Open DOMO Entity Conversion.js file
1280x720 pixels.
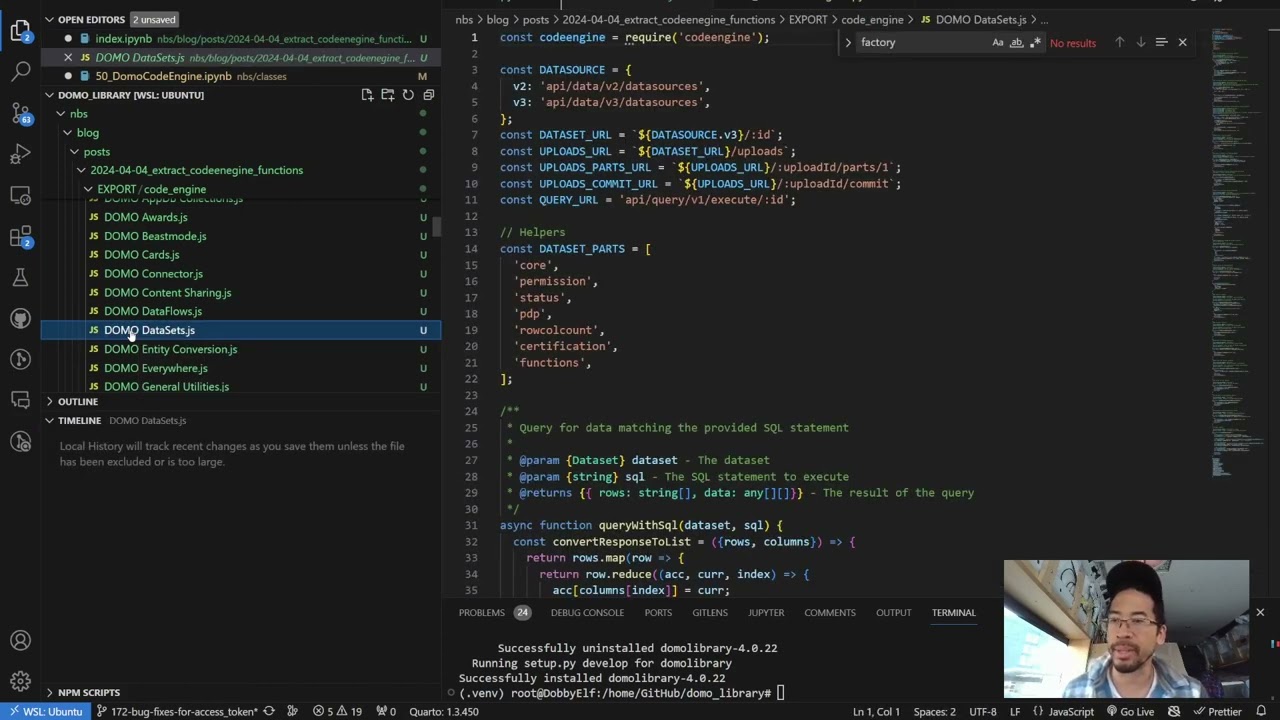point(240,349)
